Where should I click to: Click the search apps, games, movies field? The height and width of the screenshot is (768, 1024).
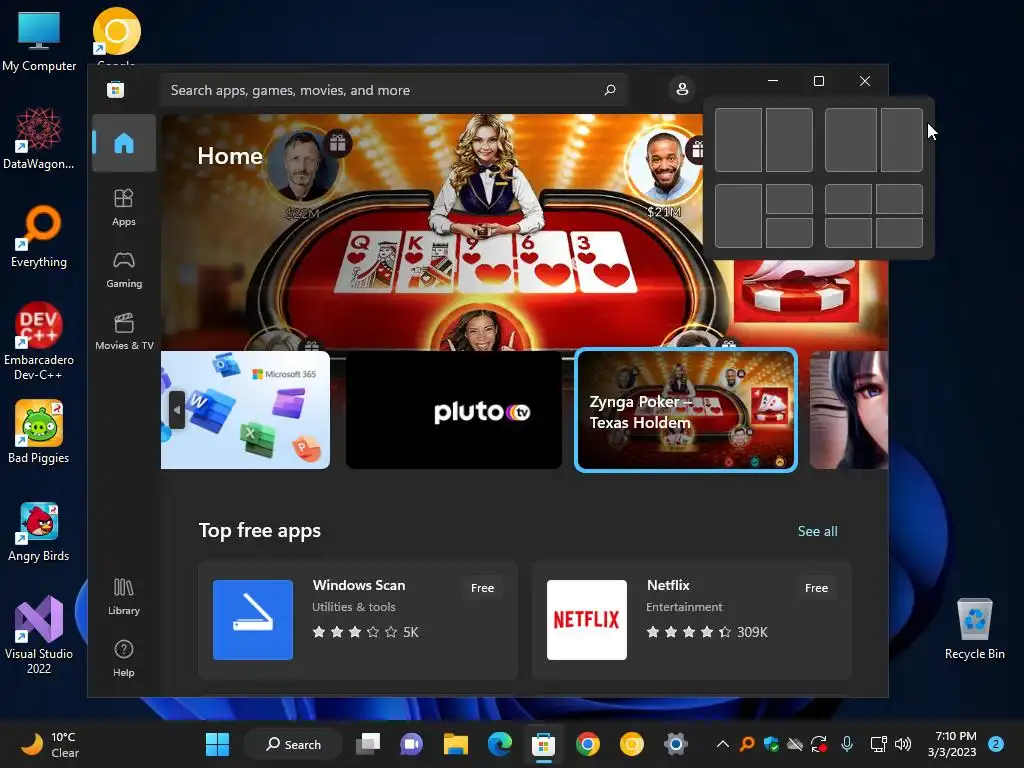pyautogui.click(x=394, y=89)
